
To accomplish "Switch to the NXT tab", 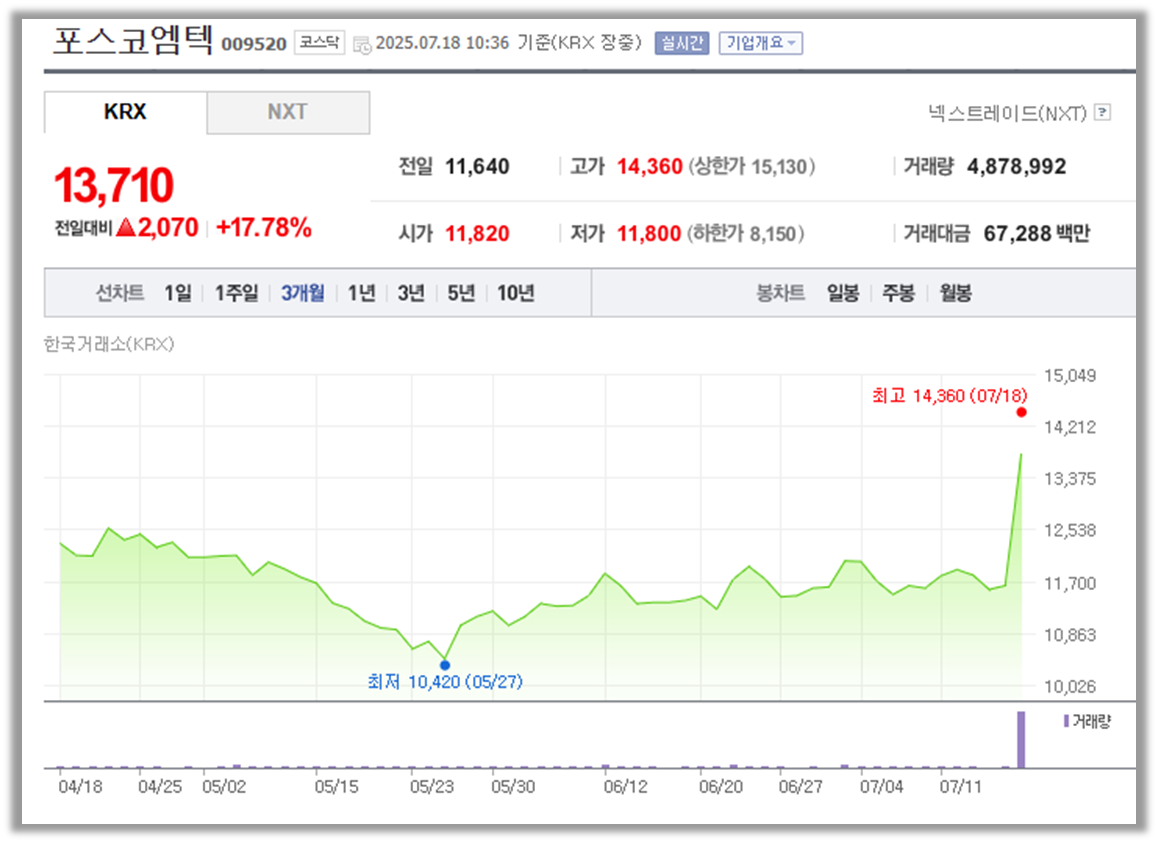I will pyautogui.click(x=288, y=112).
